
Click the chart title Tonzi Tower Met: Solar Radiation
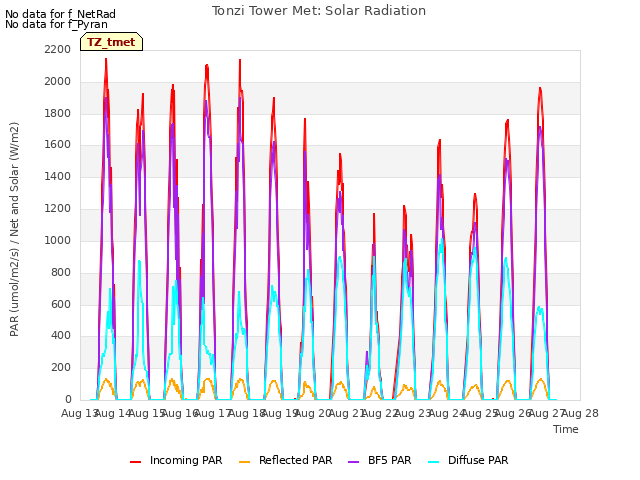pyautogui.click(x=319, y=11)
